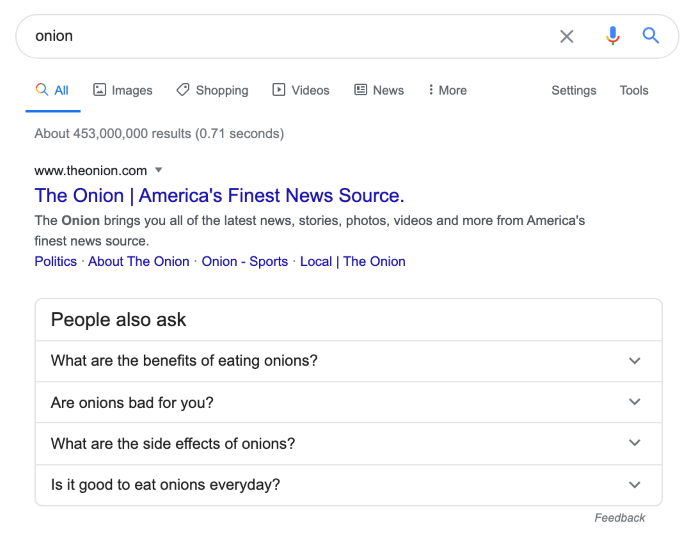Click the People also ask heading

coord(118,320)
